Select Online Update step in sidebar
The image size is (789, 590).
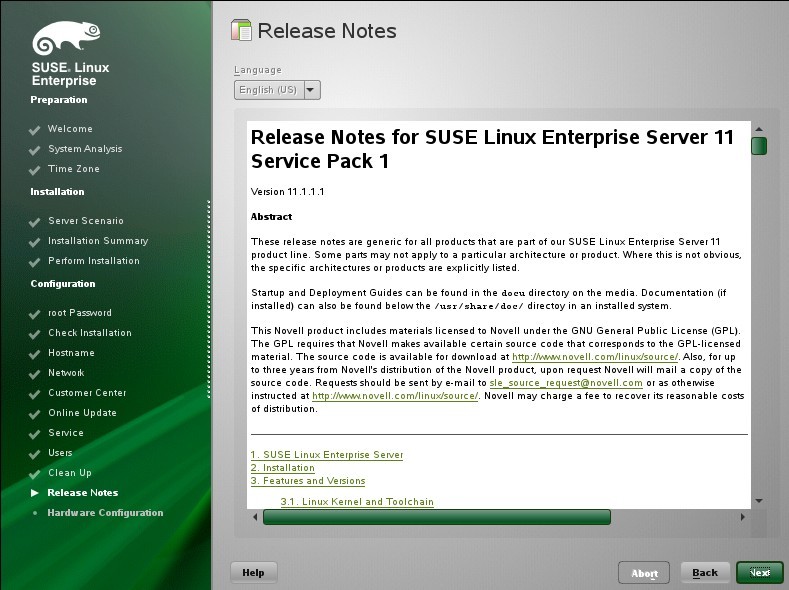pos(82,413)
